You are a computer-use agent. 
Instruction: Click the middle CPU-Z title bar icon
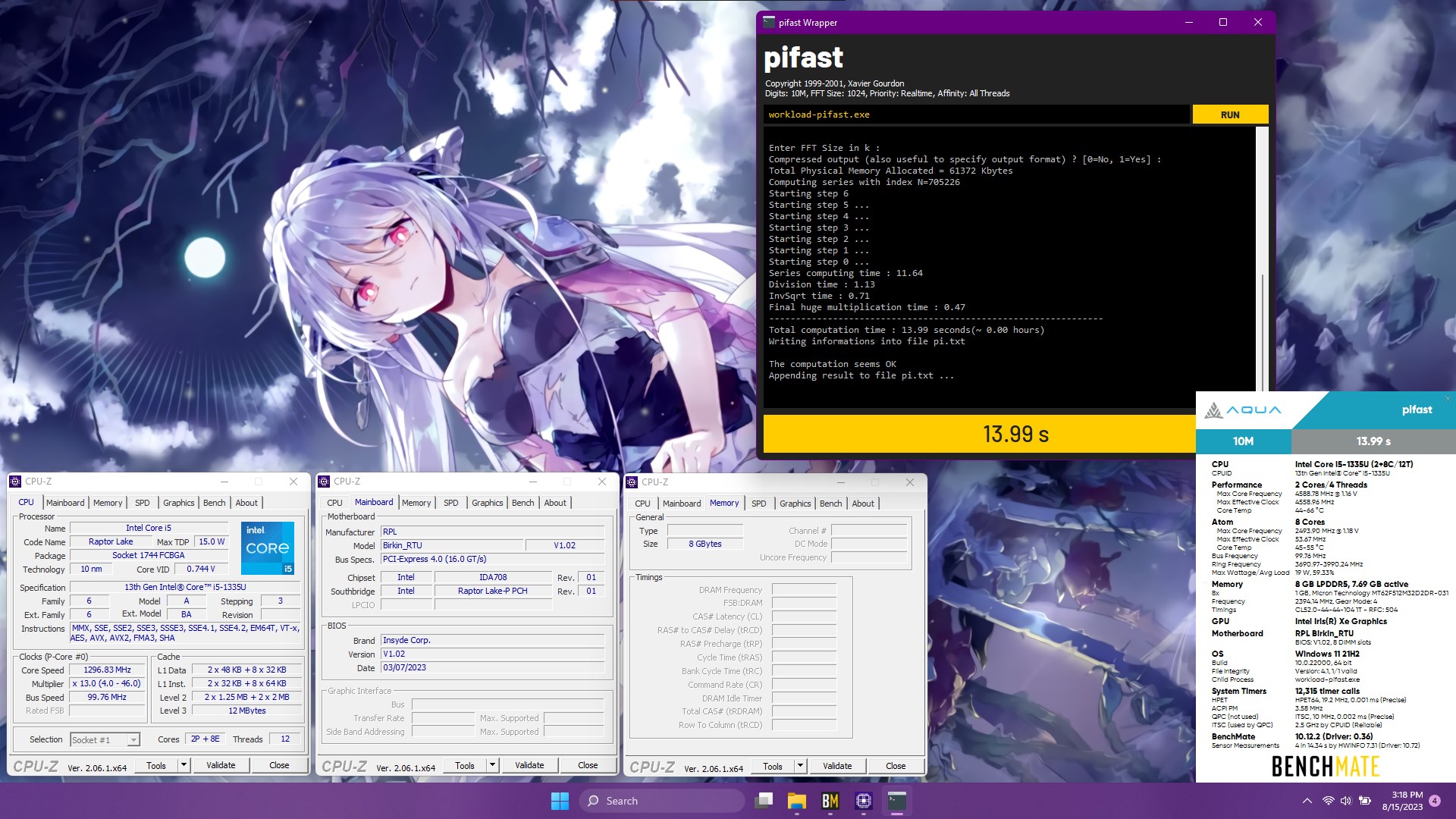pos(325,482)
